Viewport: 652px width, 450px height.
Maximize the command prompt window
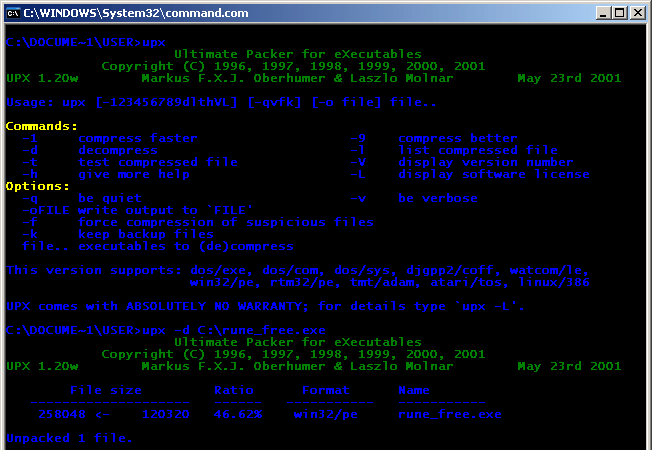click(620, 12)
